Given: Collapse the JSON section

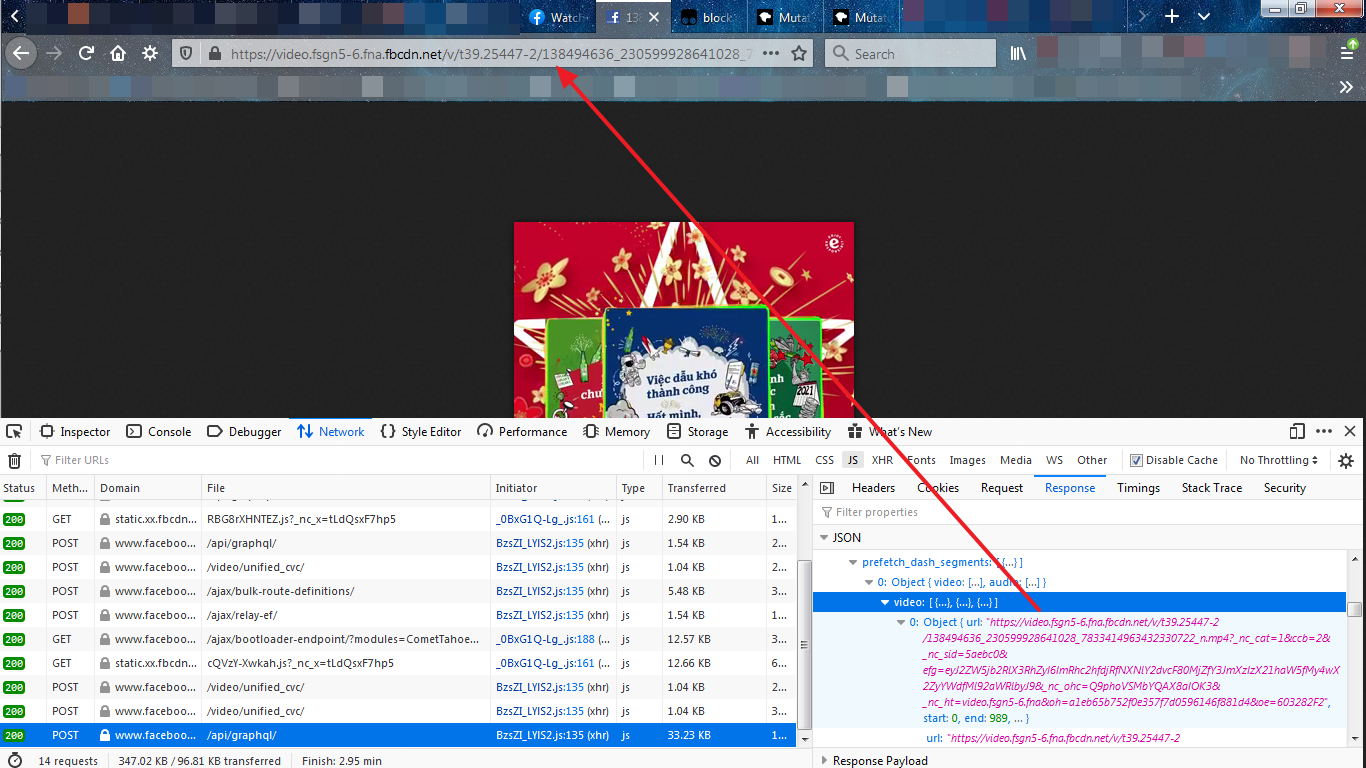Looking at the screenshot, I should click(x=823, y=538).
